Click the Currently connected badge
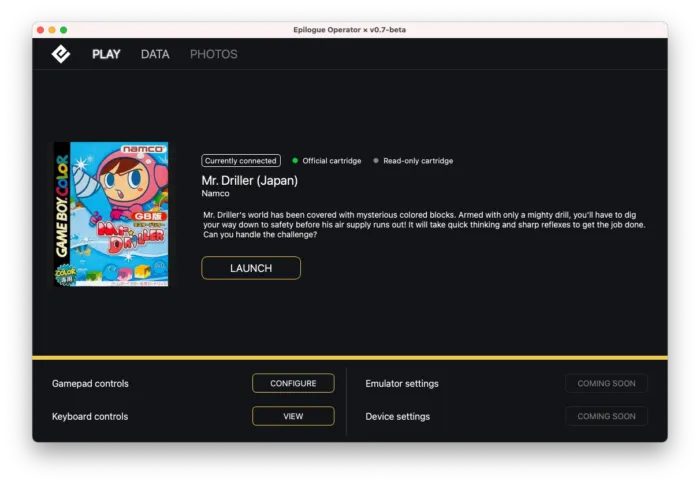 241,160
